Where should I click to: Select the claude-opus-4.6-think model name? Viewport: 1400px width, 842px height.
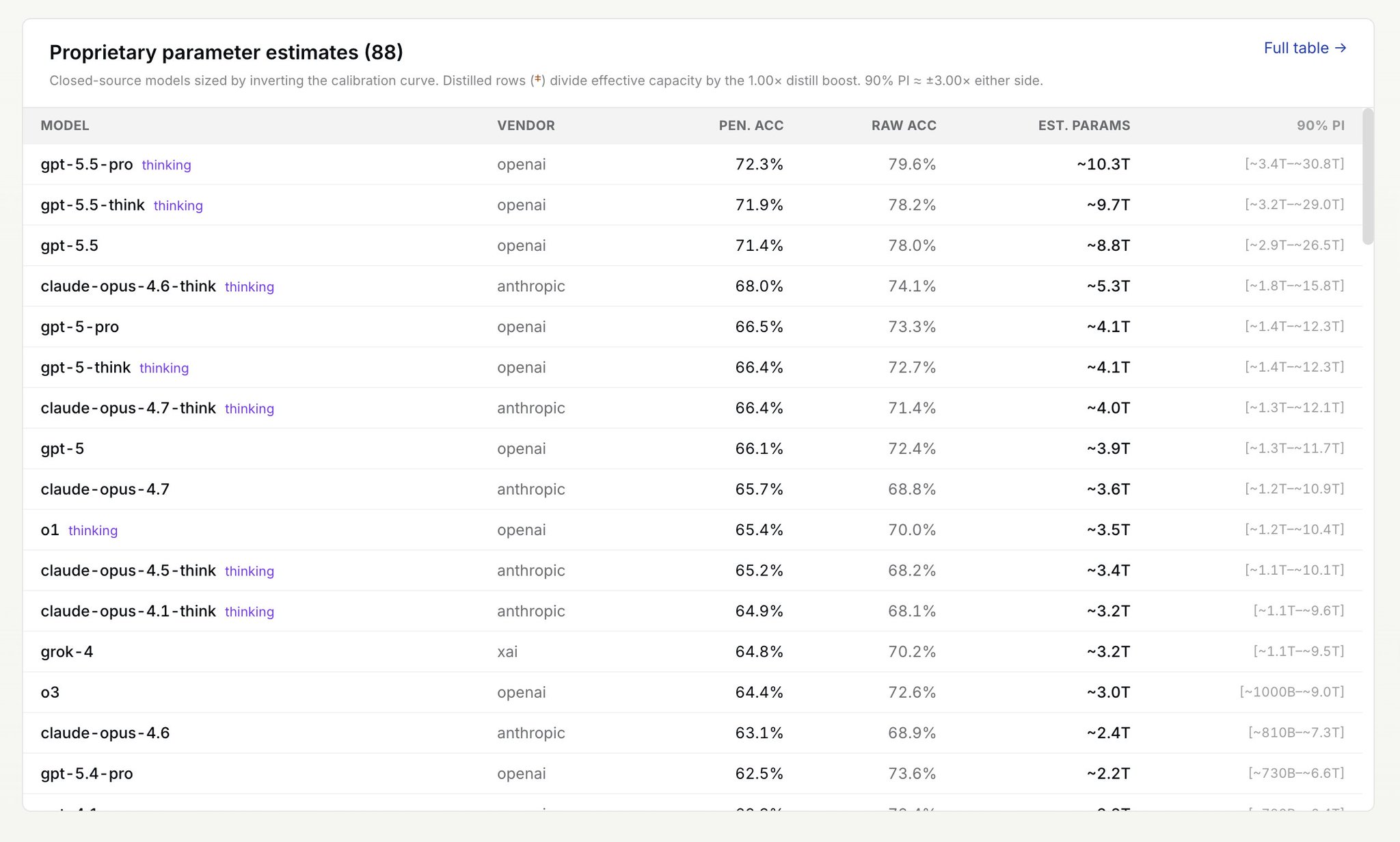click(128, 286)
